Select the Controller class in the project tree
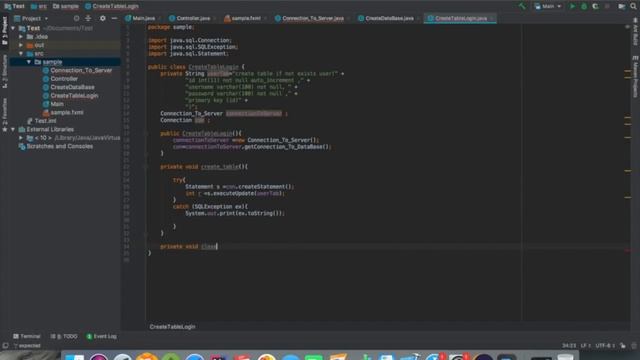Image resolution: width=640 pixels, height=360 pixels. [x=64, y=79]
